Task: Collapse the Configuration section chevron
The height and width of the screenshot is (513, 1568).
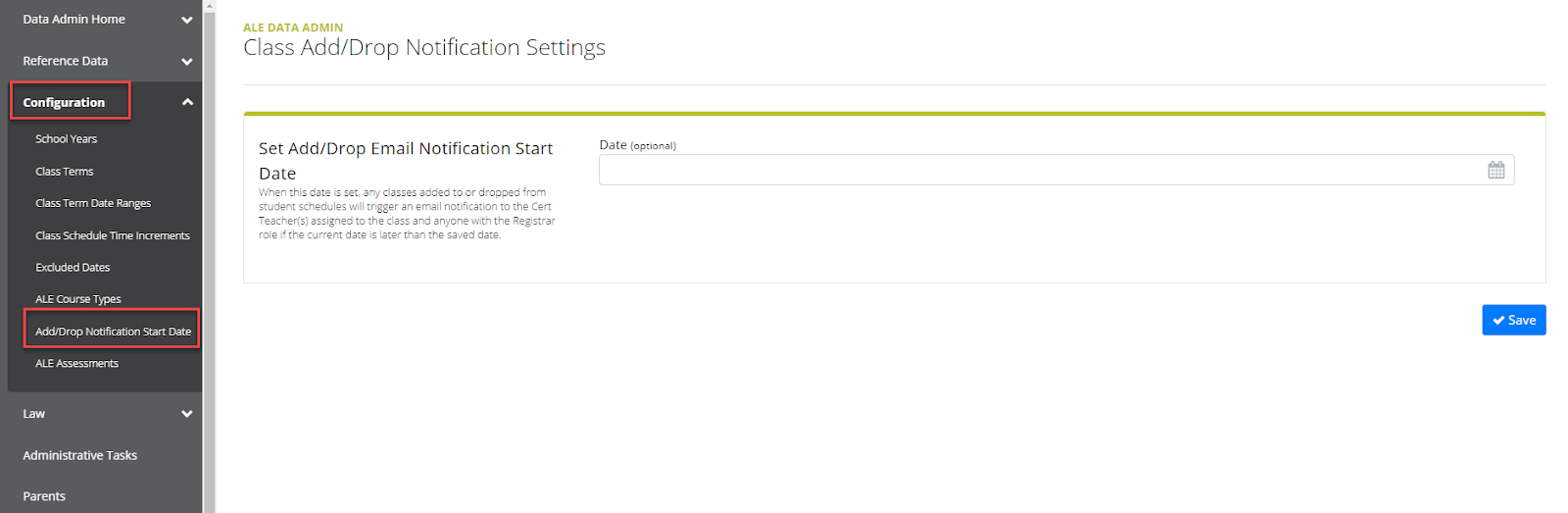Action: click(187, 102)
